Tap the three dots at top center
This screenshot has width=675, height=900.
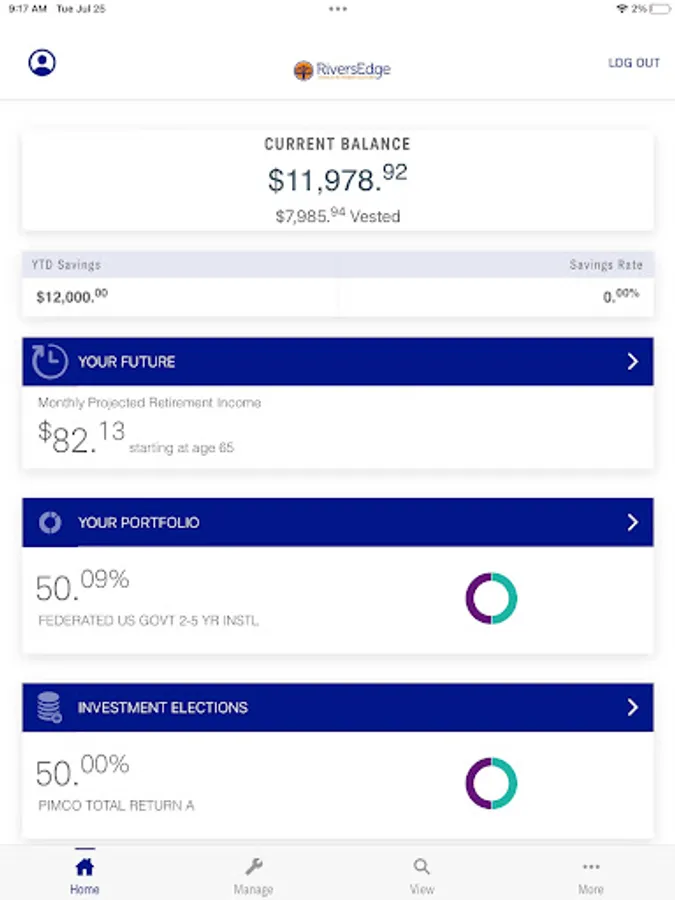[338, 8]
